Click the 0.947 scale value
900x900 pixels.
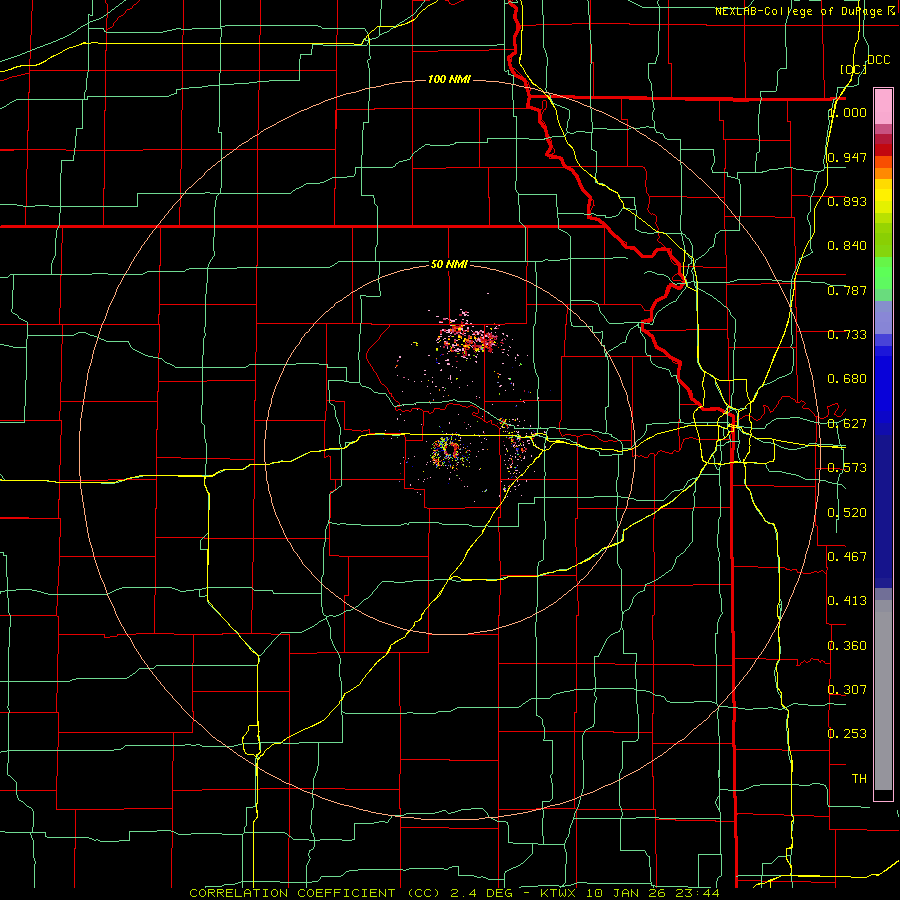847,157
